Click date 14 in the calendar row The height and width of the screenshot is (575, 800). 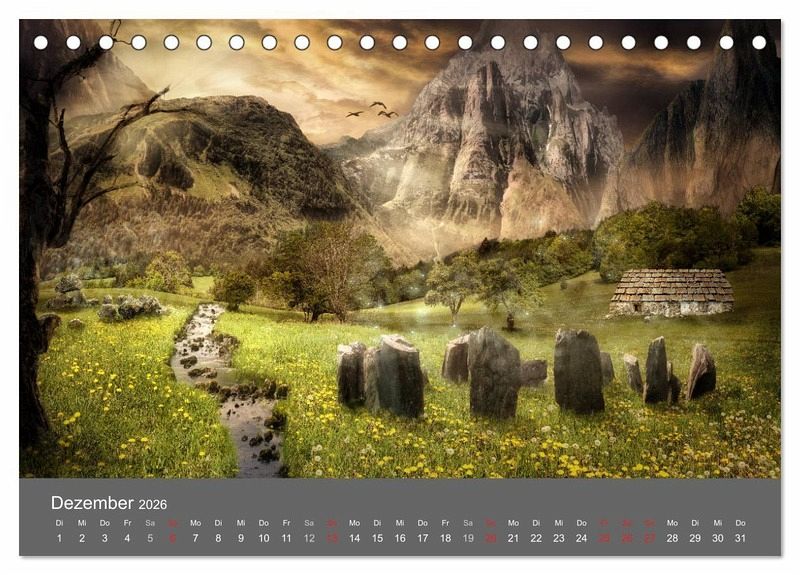[x=354, y=538]
